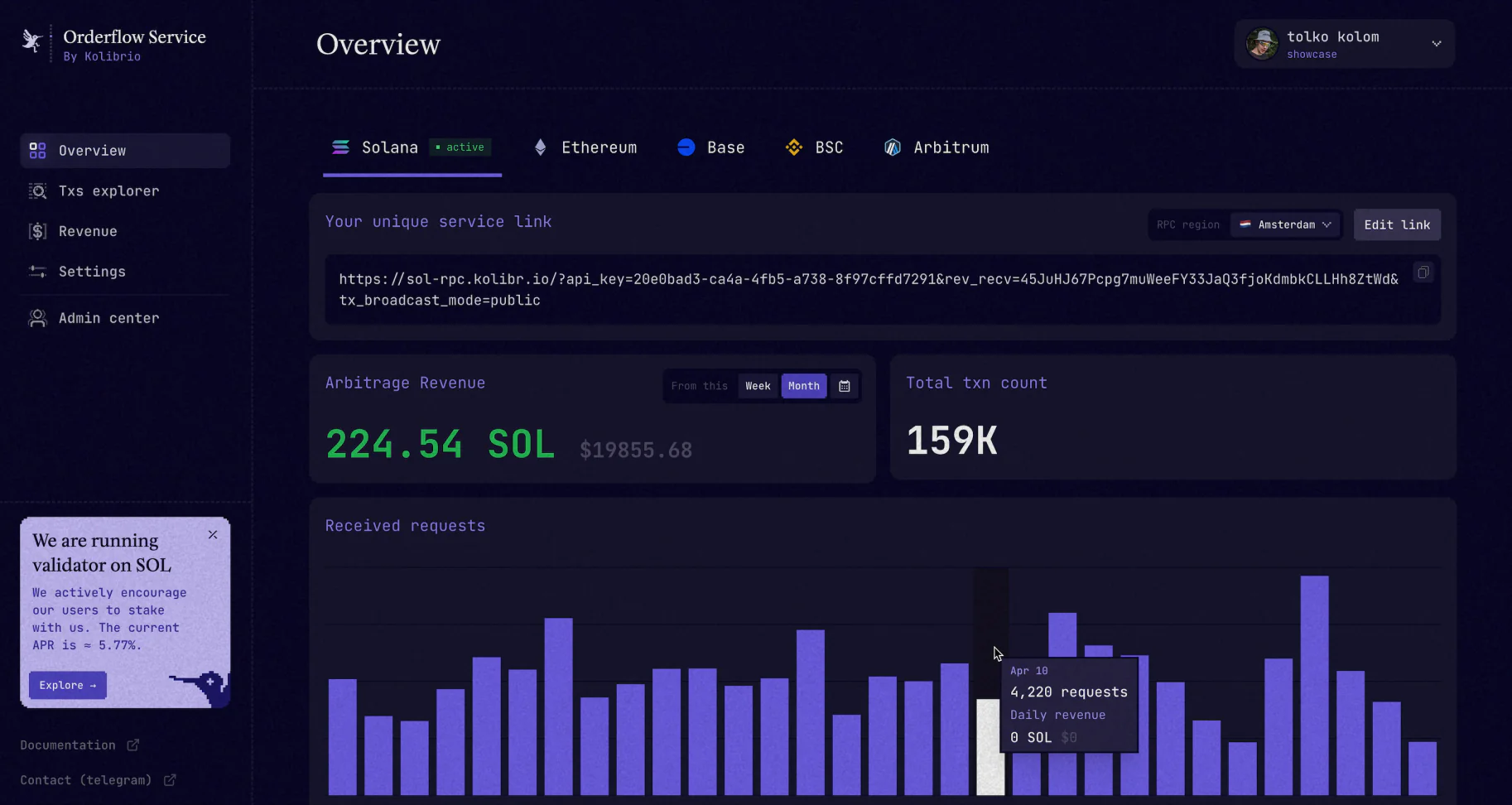
Task: Open Settings from sidebar
Action: click(x=125, y=272)
